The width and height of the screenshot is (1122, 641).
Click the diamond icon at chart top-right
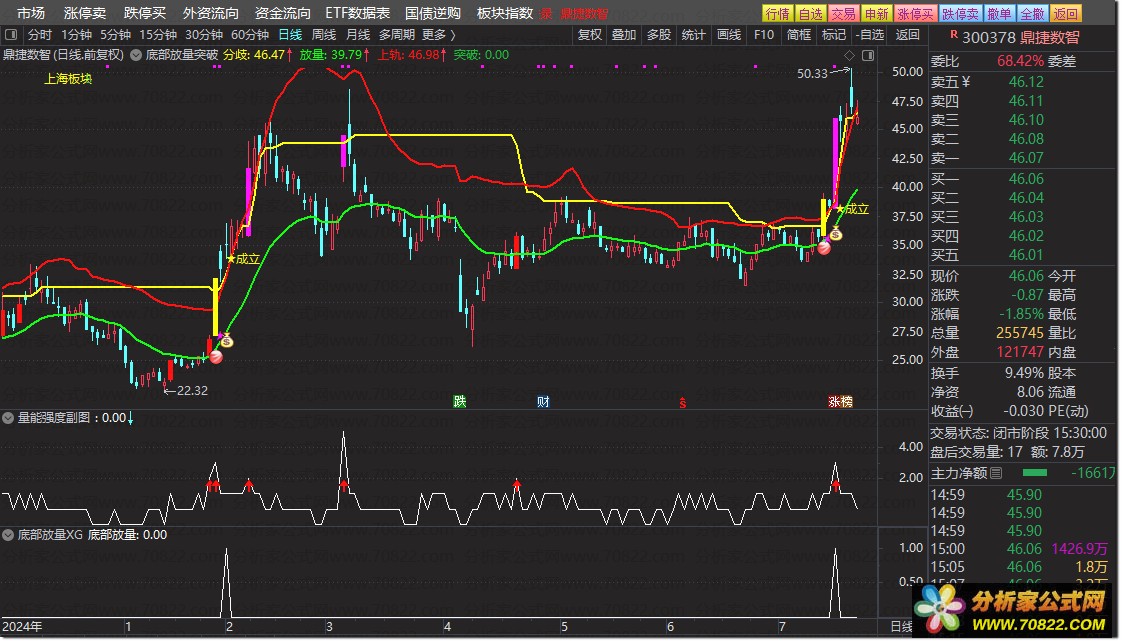tap(849, 55)
